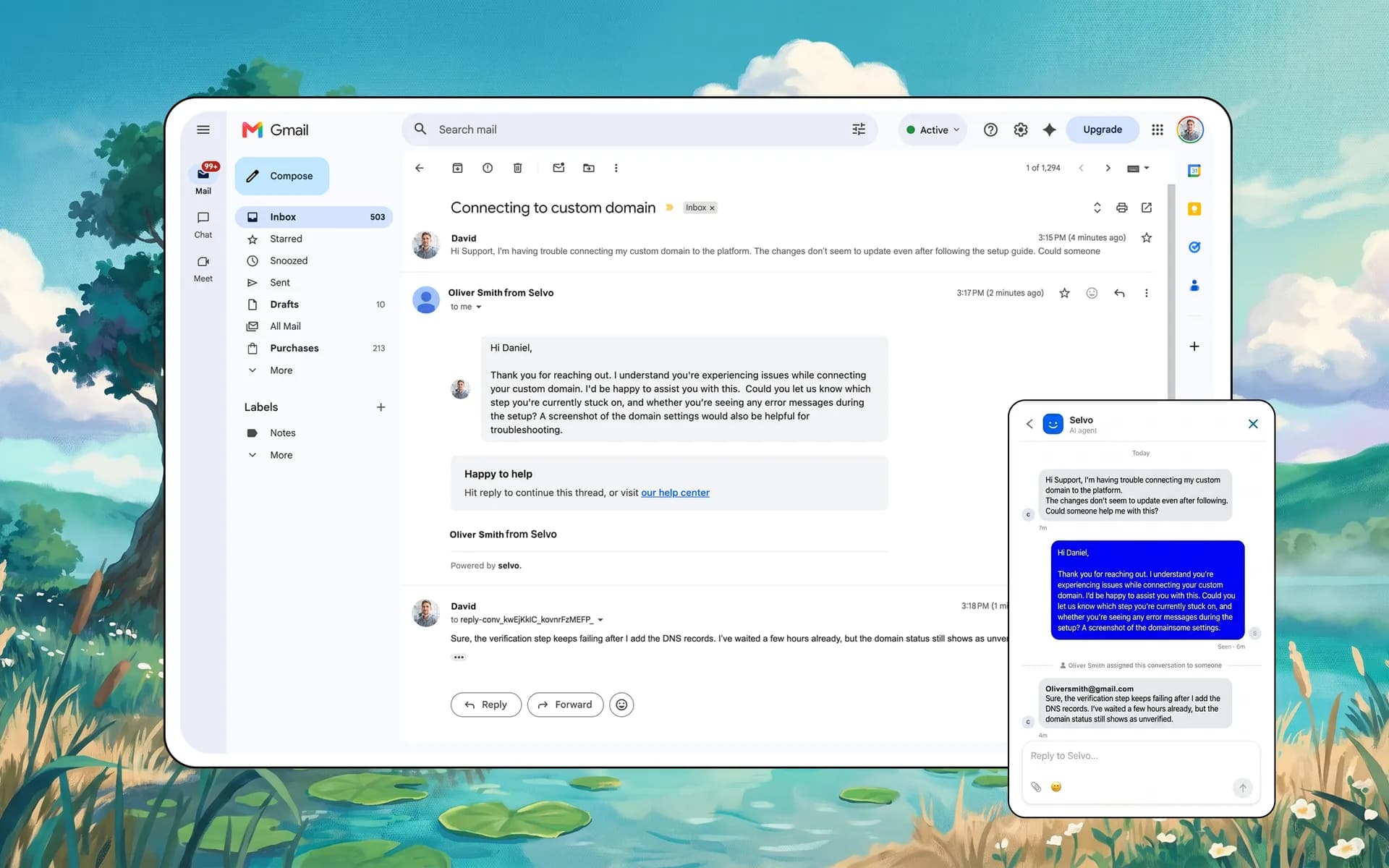
Task: Click the Upgrade button
Action: 1103,129
